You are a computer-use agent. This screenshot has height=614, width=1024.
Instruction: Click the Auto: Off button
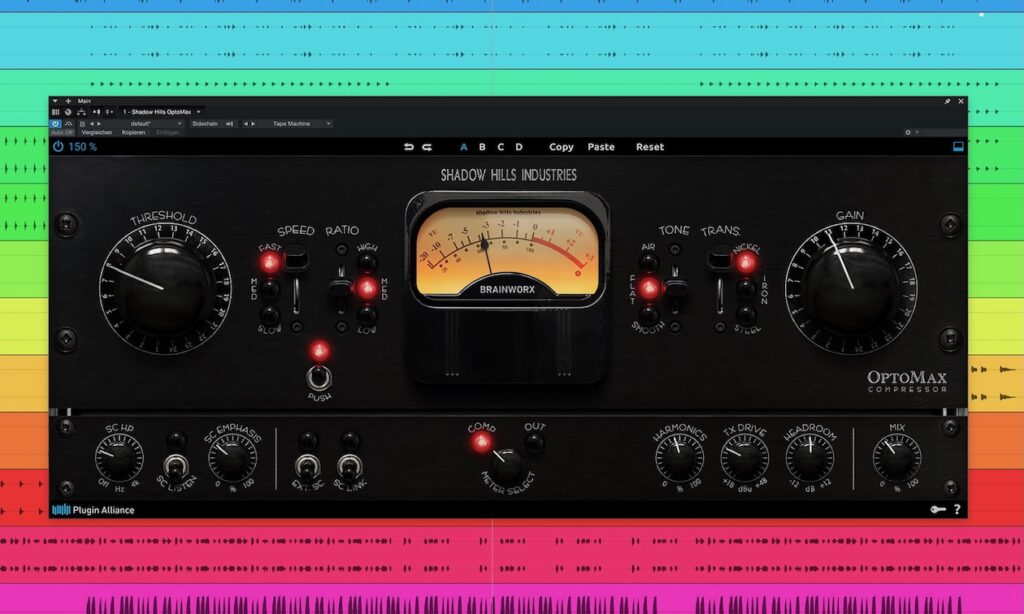click(62, 133)
